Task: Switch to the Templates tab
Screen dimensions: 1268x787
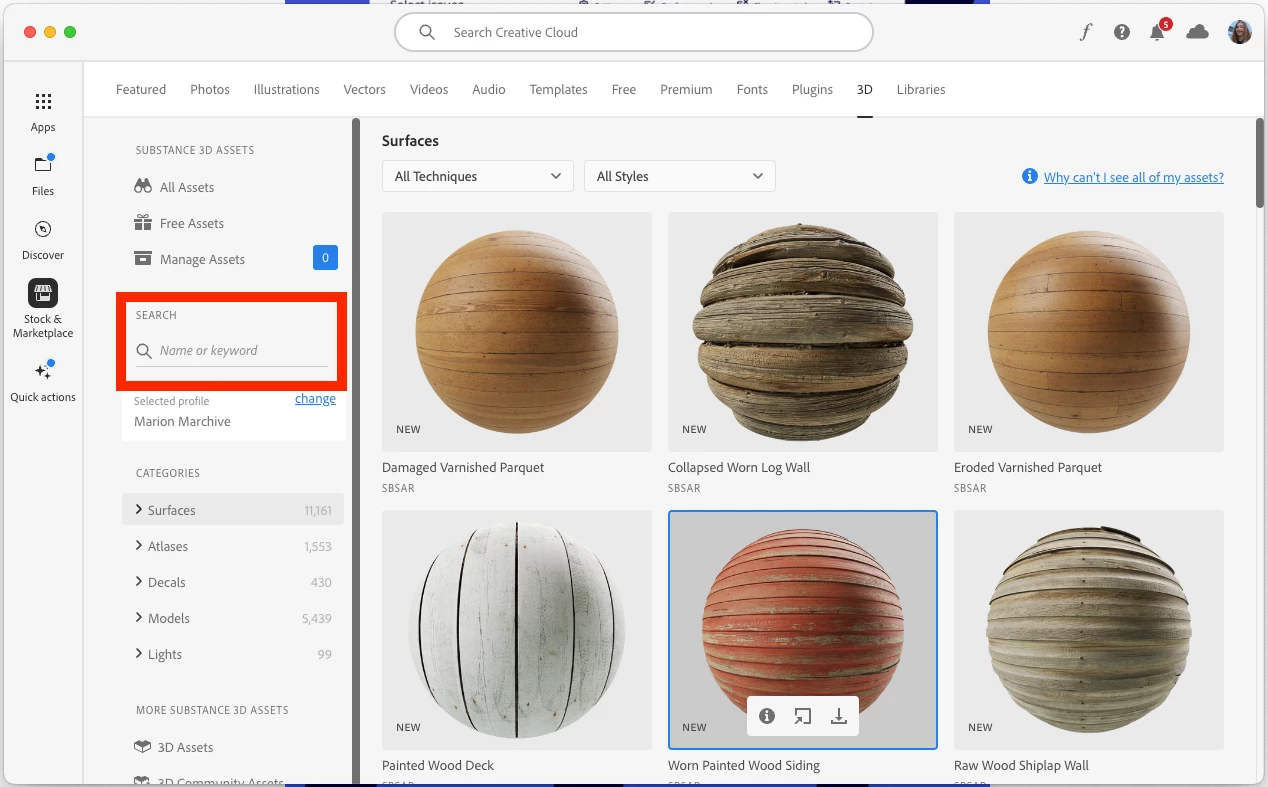Action: pos(558,89)
